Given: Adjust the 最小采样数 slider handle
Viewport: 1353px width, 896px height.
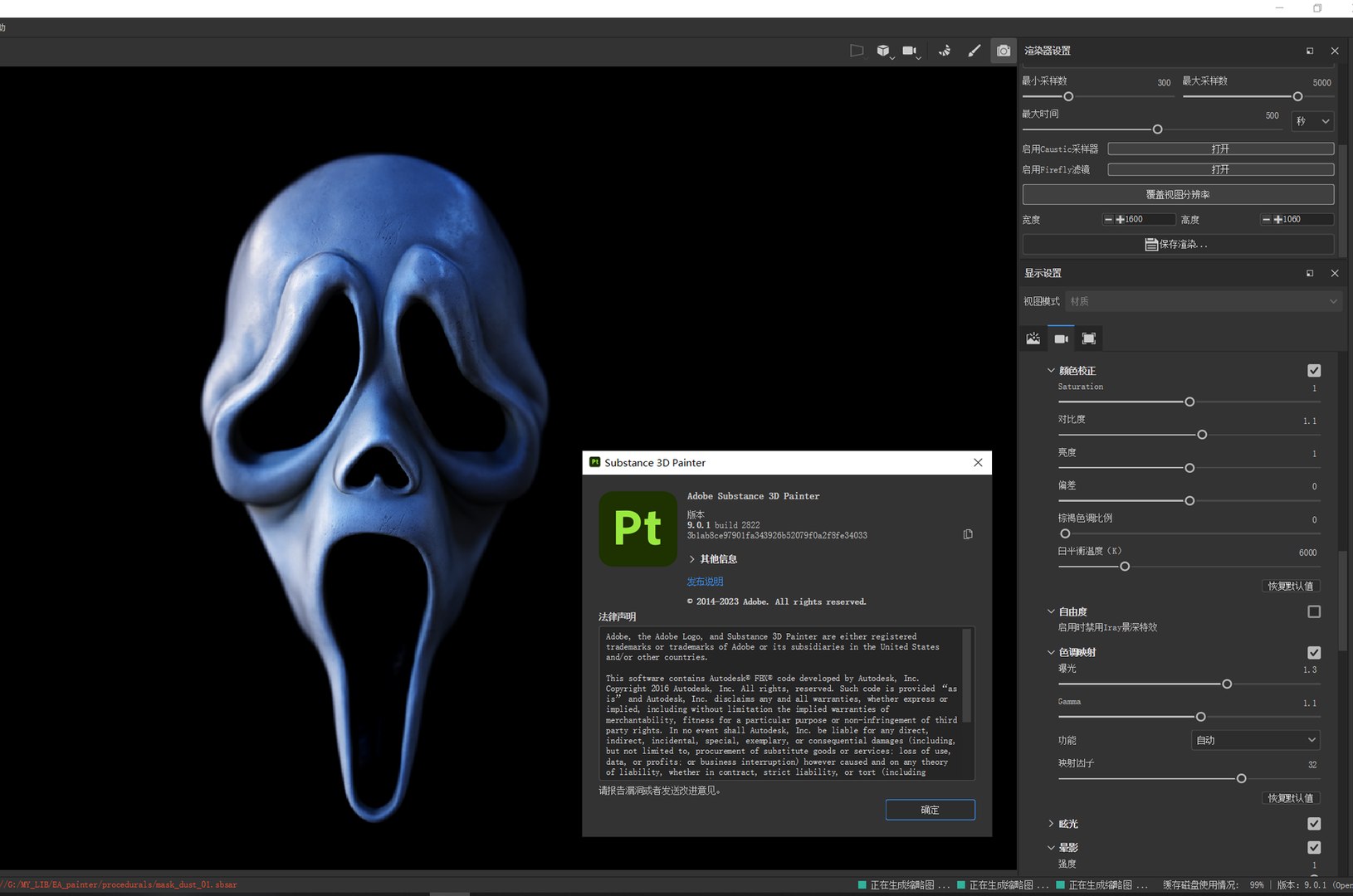Looking at the screenshot, I should point(1068,97).
